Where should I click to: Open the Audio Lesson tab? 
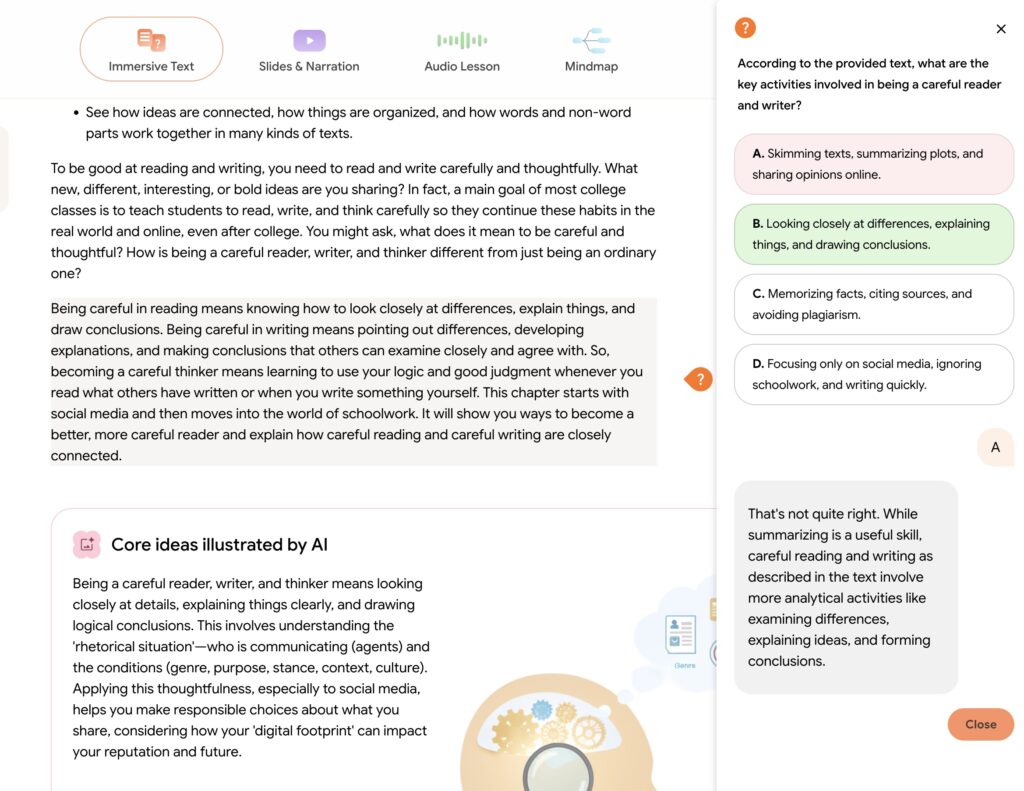click(x=462, y=66)
